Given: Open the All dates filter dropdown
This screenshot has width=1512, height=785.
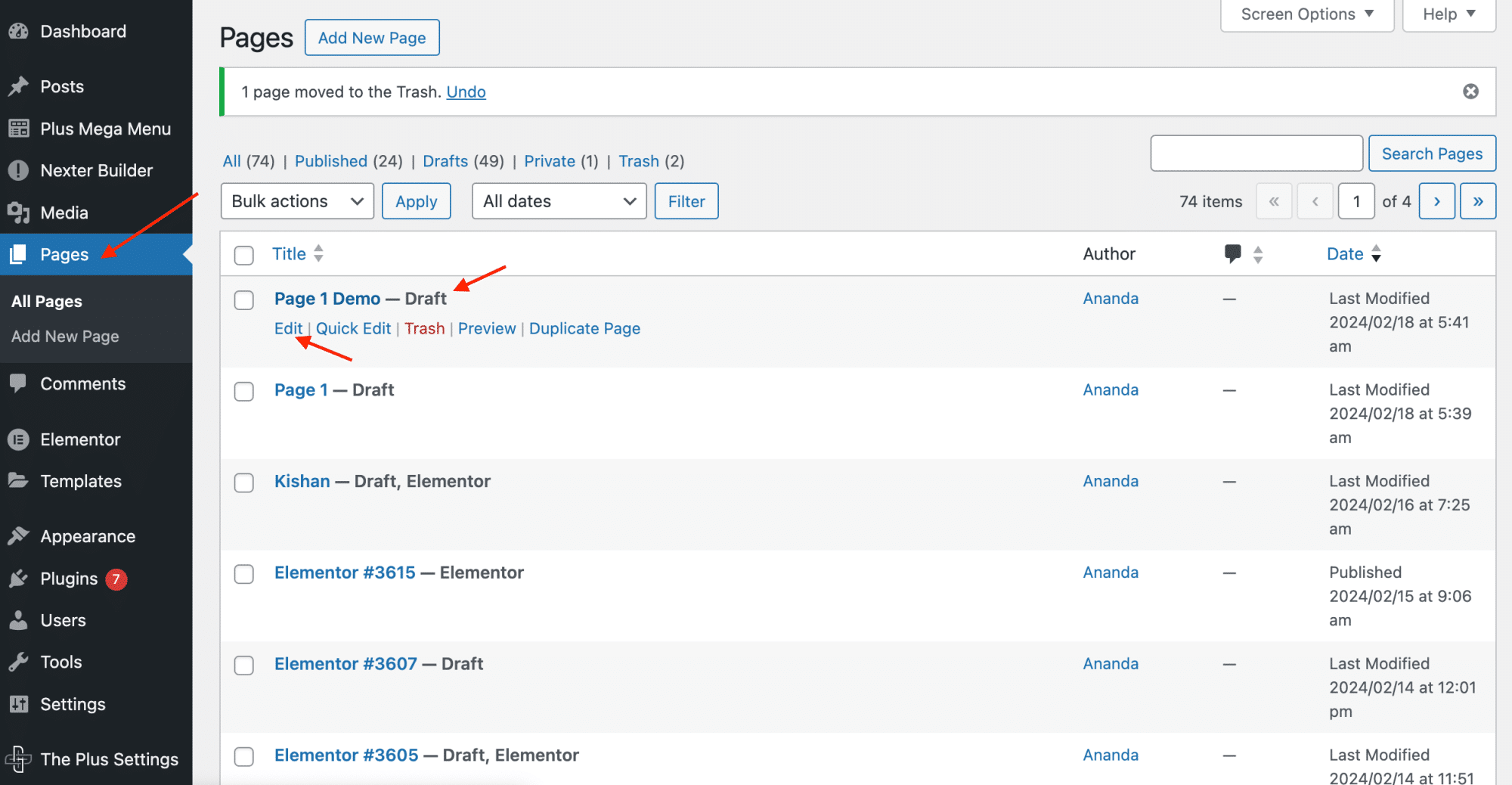Looking at the screenshot, I should 559,201.
